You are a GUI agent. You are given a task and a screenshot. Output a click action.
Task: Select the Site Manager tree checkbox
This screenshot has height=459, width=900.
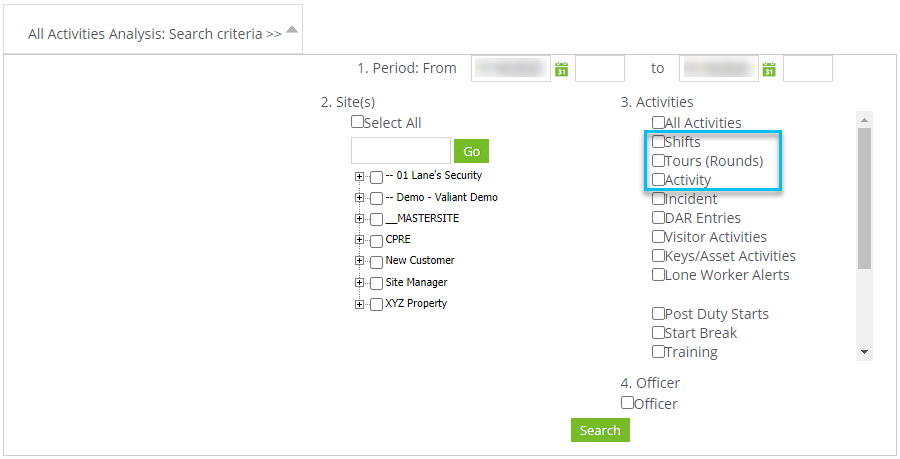pos(376,283)
